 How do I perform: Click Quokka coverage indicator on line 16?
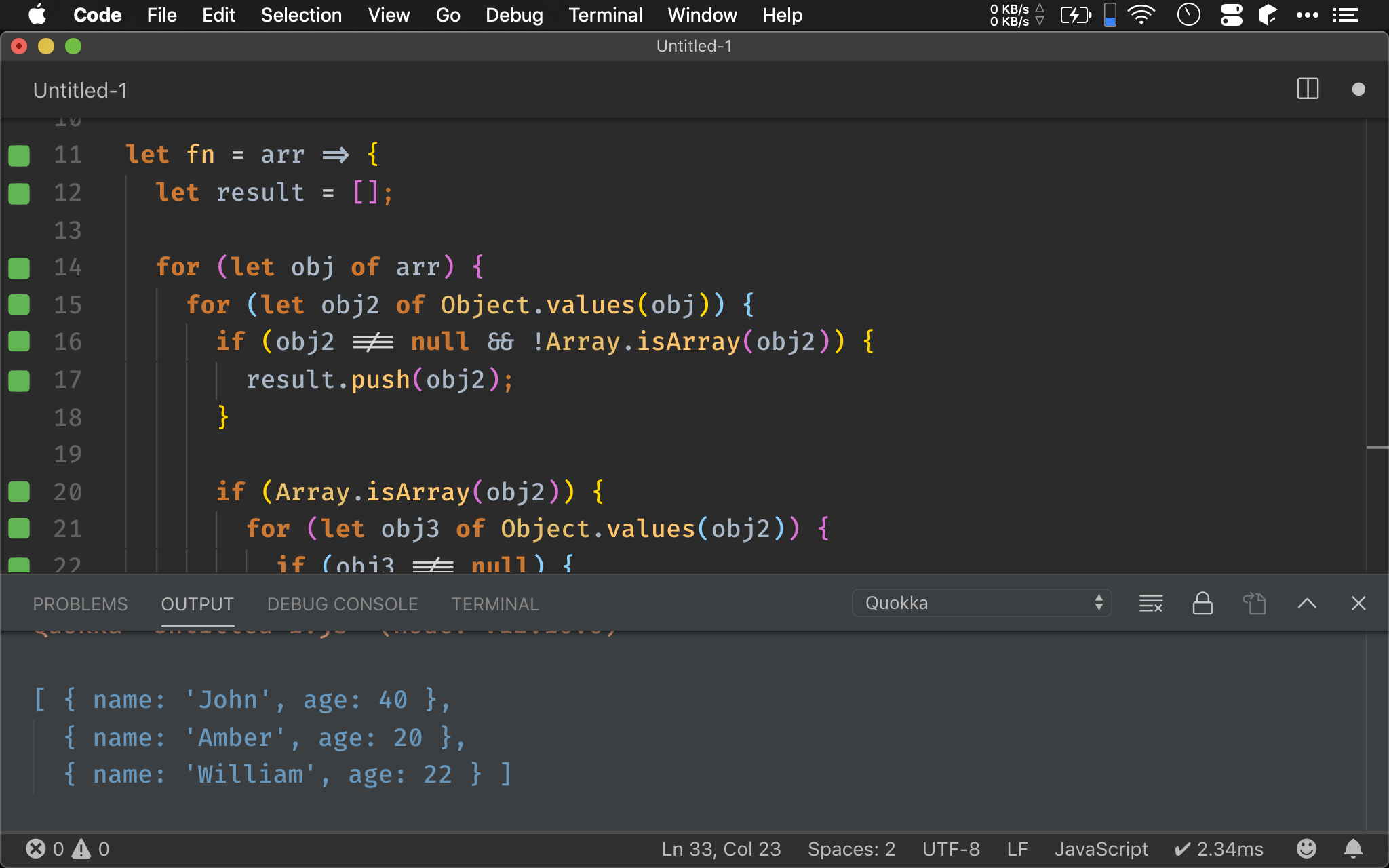[19, 341]
